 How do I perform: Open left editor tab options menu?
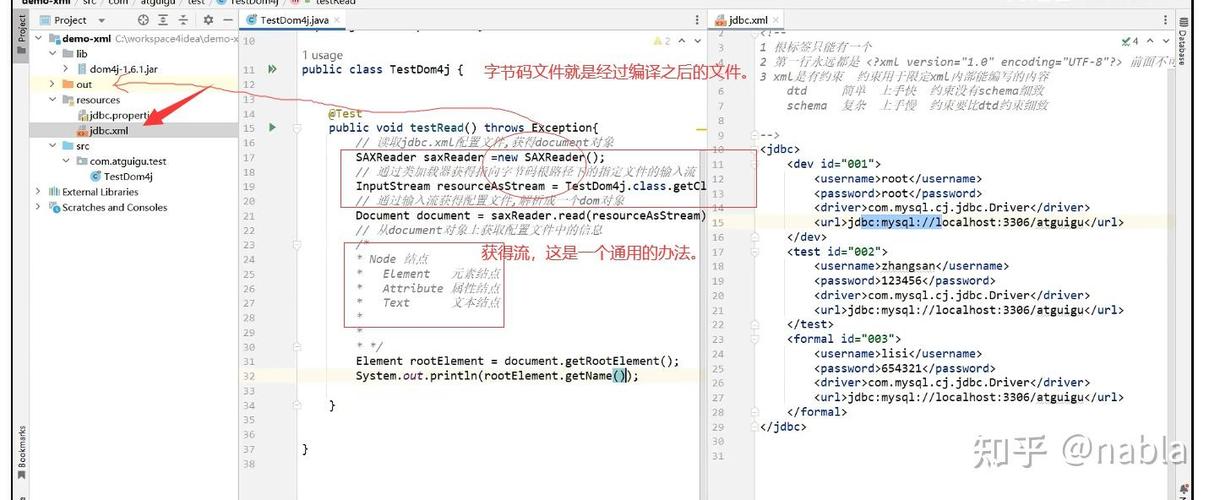tap(698, 20)
